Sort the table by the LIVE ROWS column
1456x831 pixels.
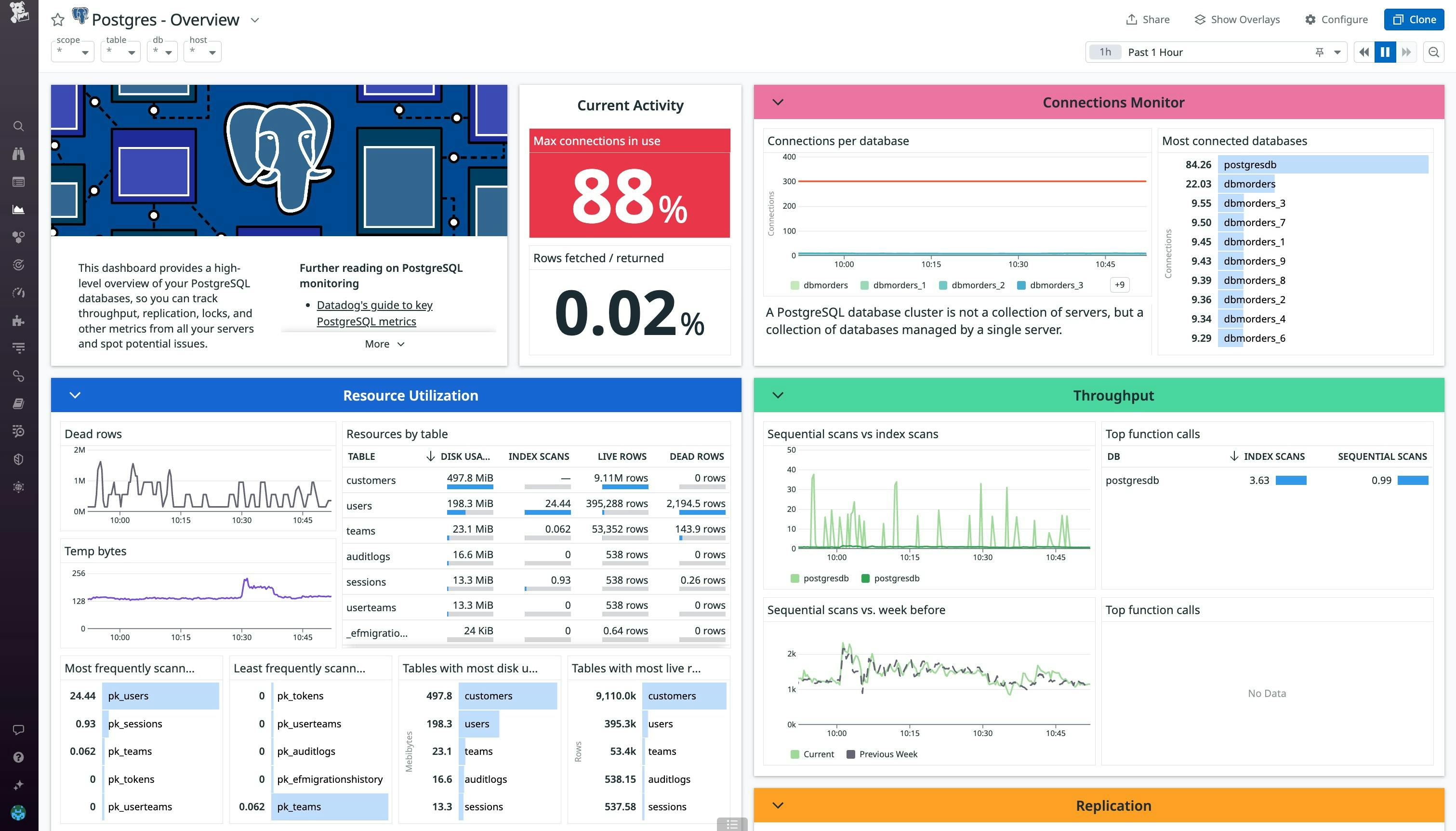(x=622, y=456)
